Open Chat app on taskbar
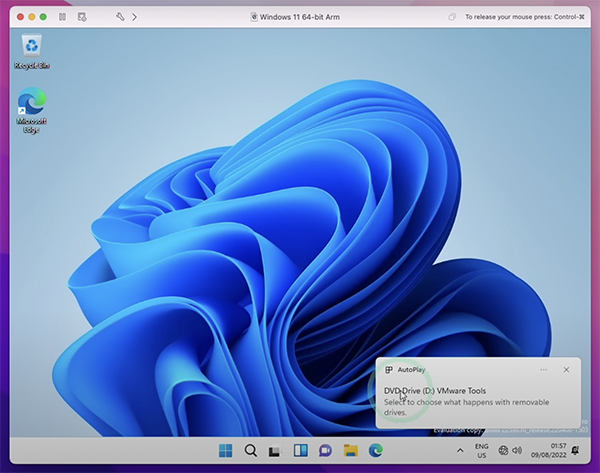 click(326, 450)
